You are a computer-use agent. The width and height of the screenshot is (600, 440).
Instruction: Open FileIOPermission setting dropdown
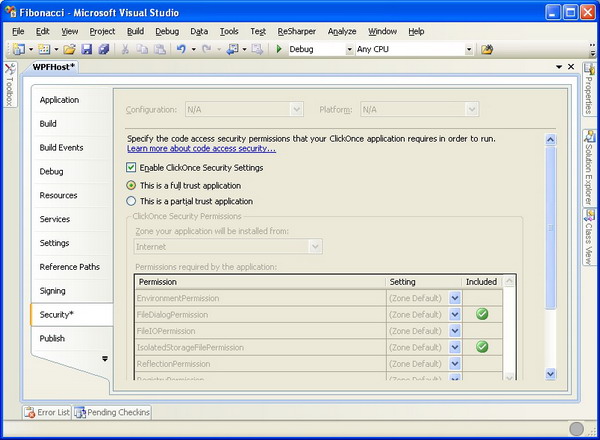tap(455, 331)
